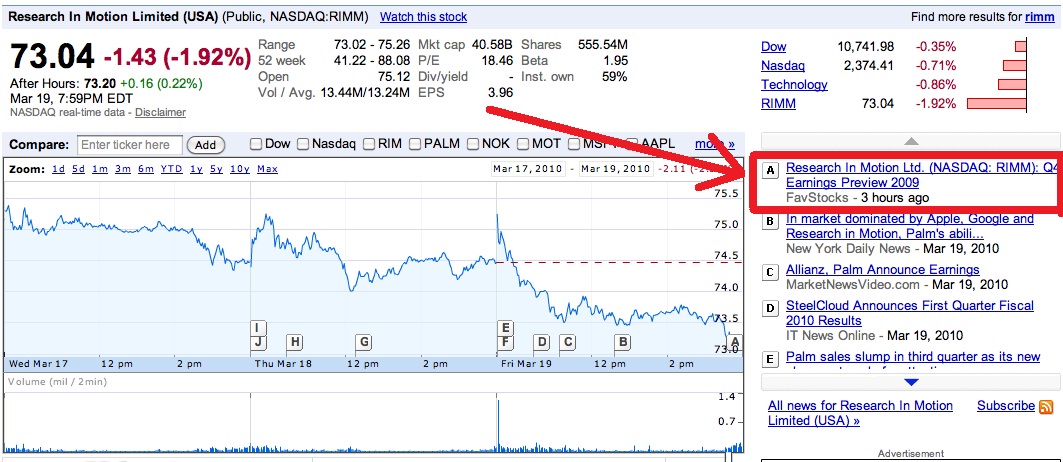
Task: Click the rimm search results link
Action: [x=1039, y=17]
